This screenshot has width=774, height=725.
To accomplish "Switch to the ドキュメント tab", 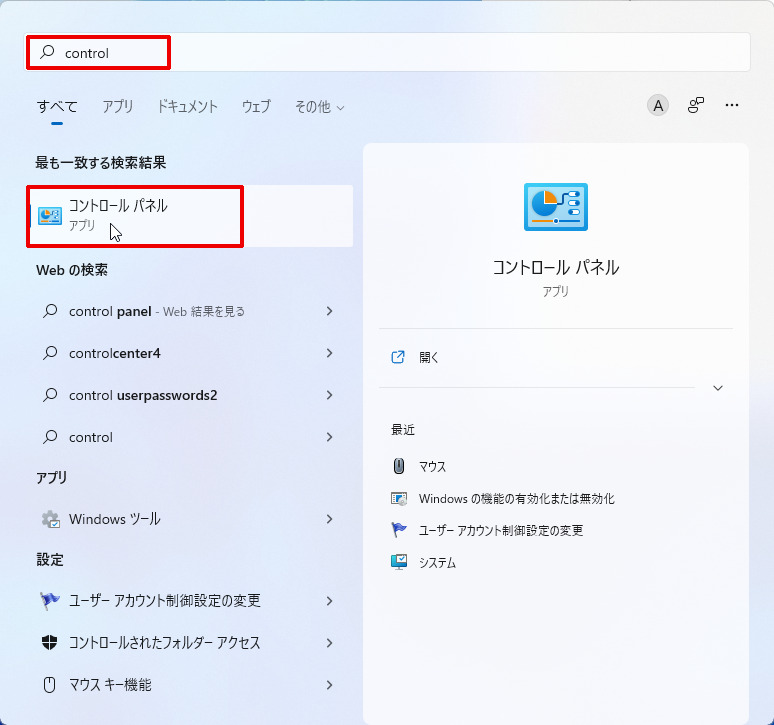I will pos(187,106).
